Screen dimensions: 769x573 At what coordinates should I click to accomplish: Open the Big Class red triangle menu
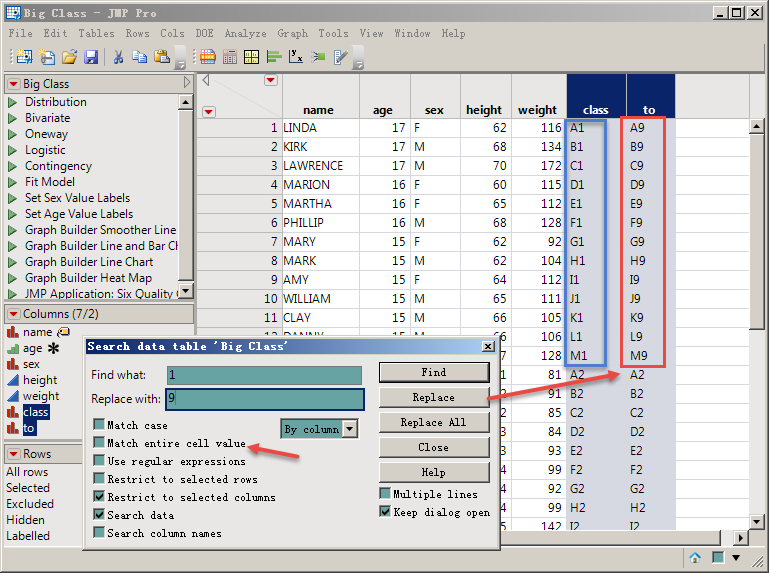pos(13,84)
